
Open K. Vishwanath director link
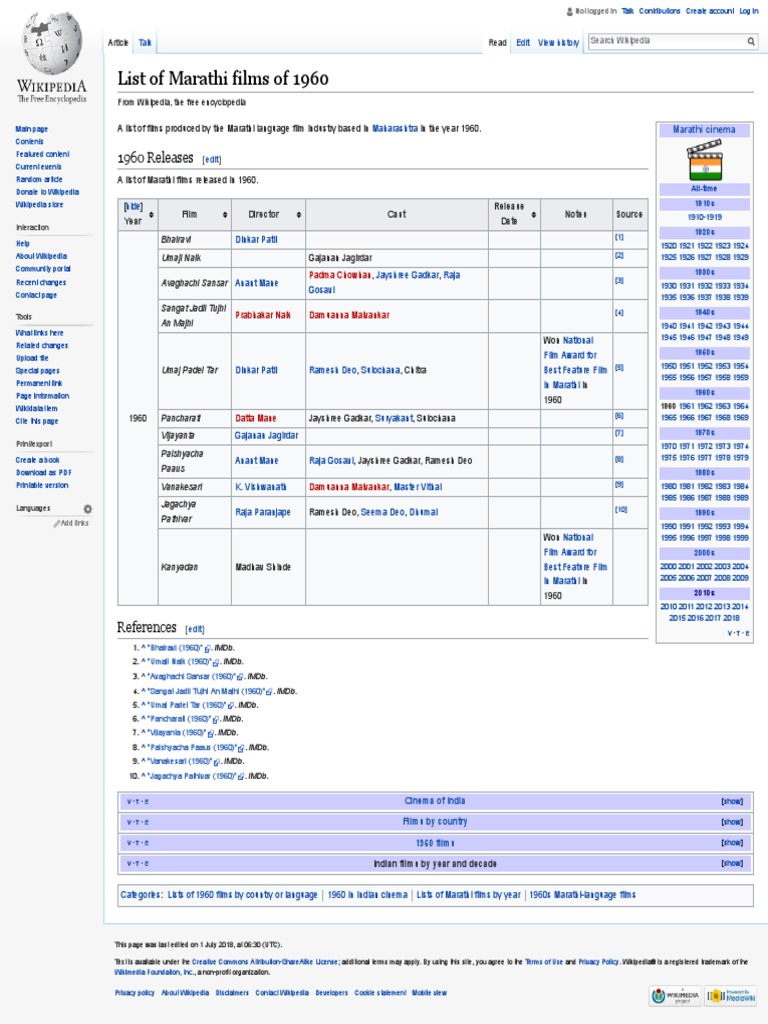261,487
